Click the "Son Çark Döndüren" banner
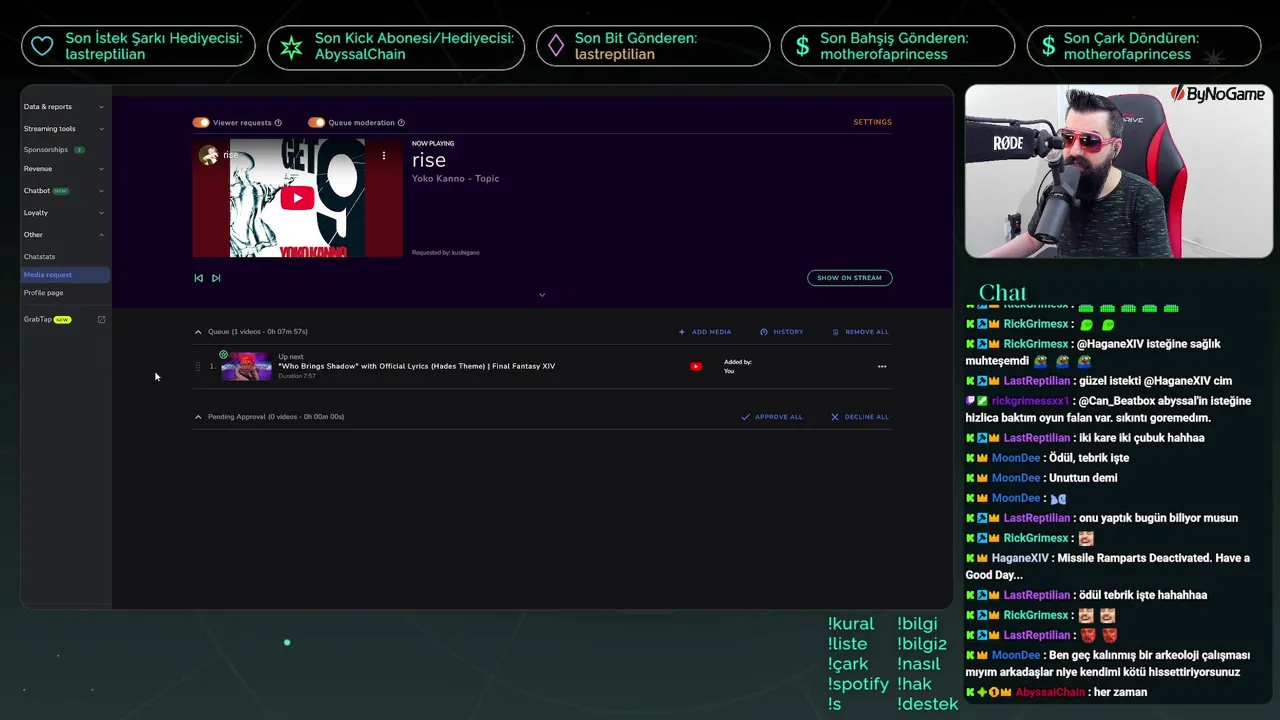 (x=1144, y=46)
